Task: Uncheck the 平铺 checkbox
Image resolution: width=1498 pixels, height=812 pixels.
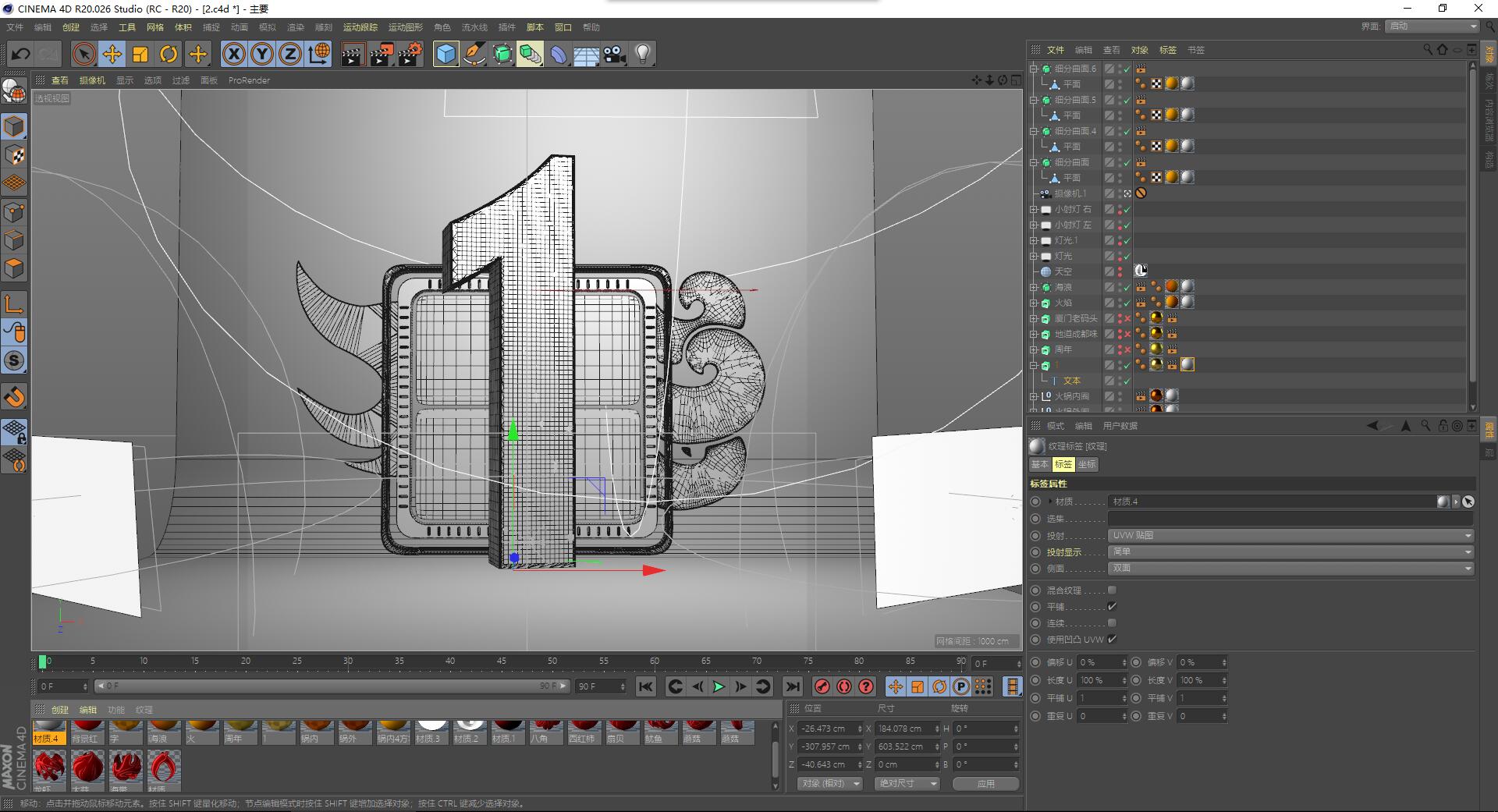Action: pos(1112,607)
